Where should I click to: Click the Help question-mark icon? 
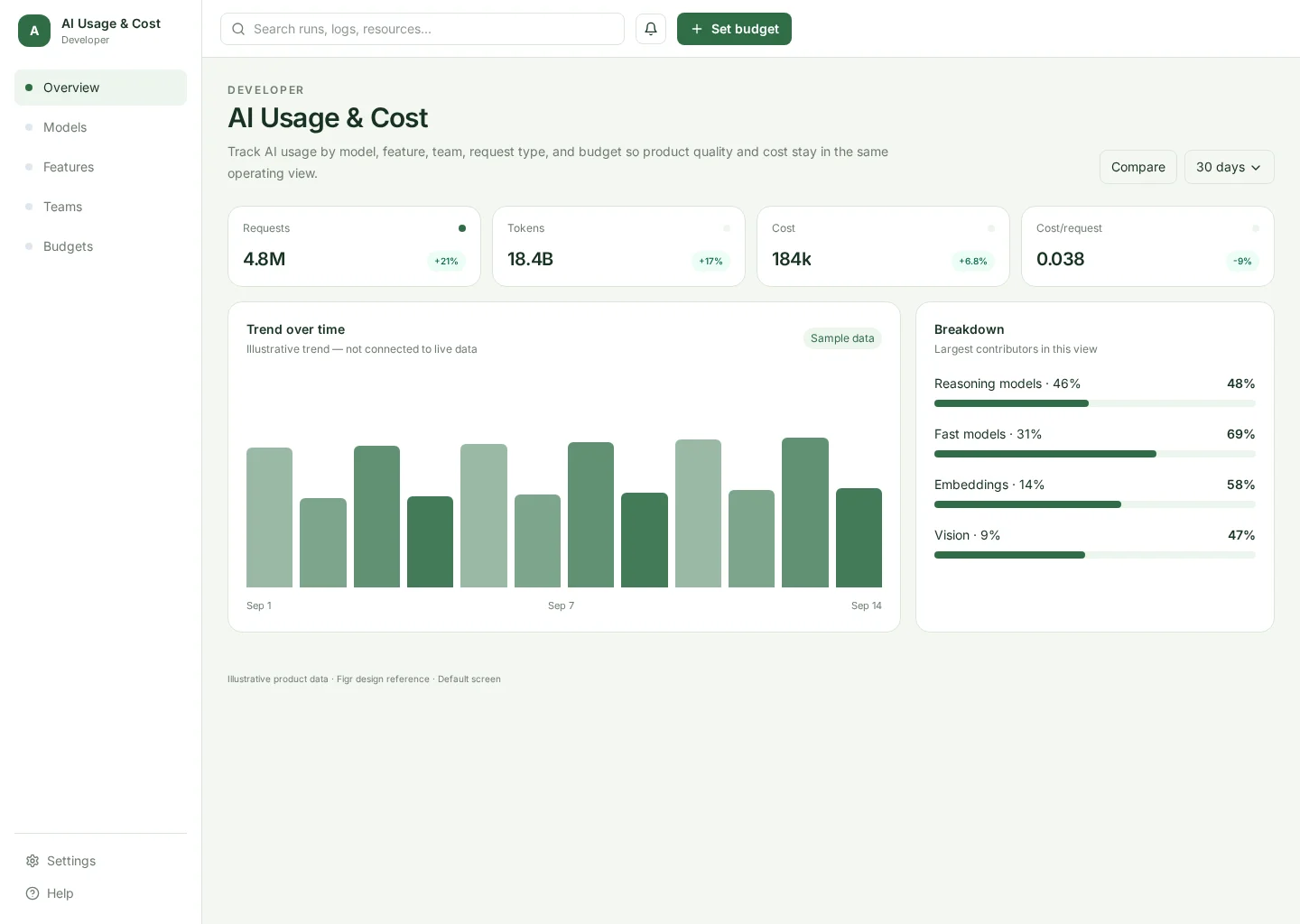tap(32, 893)
